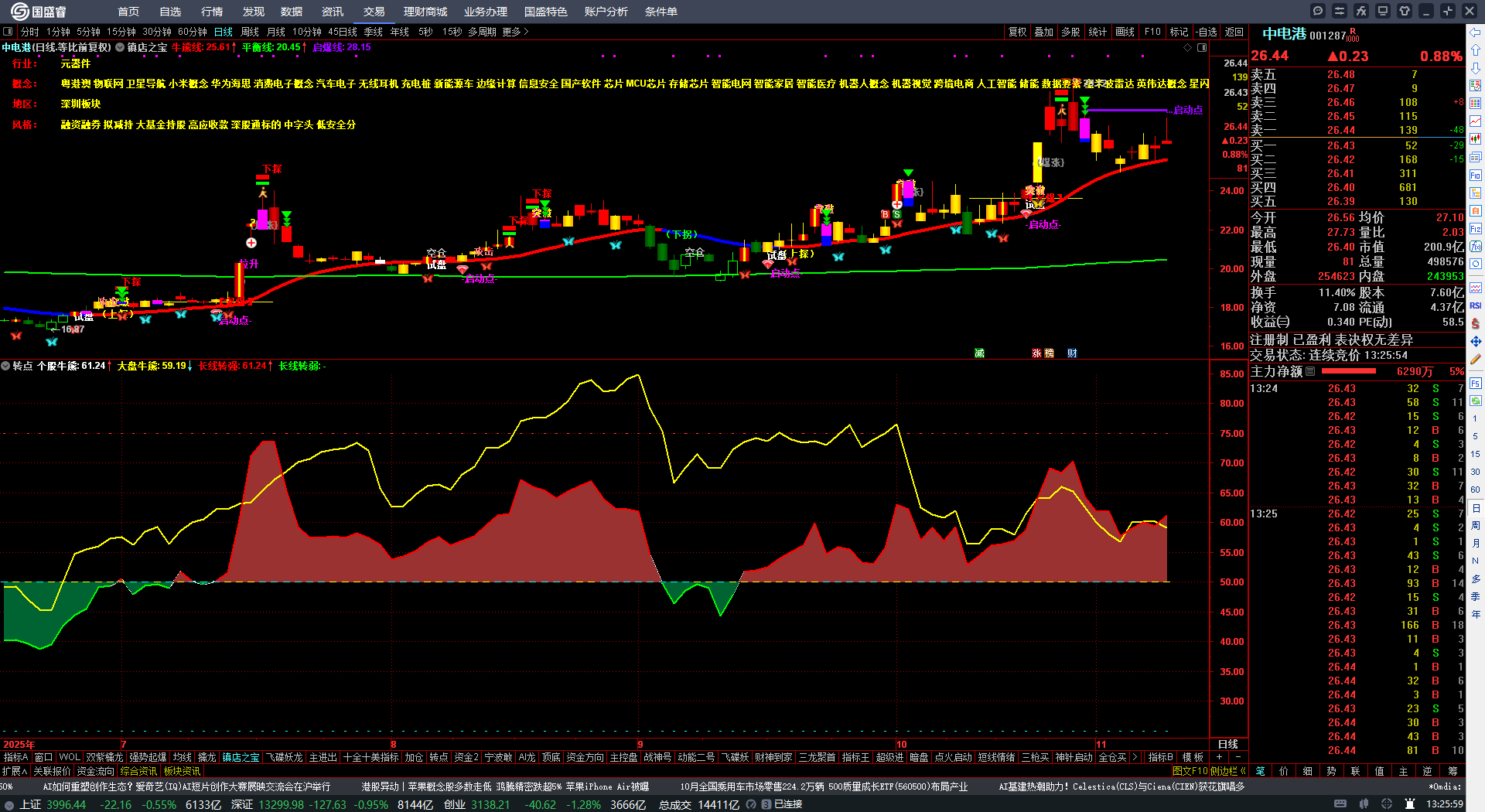The image size is (1485, 812).
Task: Click the + zoom in chart button
Action: pos(1220,757)
